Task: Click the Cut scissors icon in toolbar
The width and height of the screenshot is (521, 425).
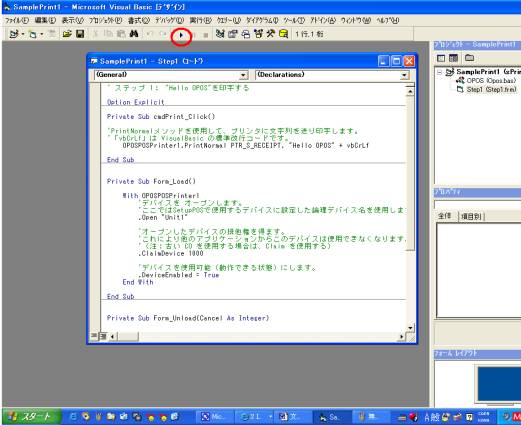Action: [96, 34]
